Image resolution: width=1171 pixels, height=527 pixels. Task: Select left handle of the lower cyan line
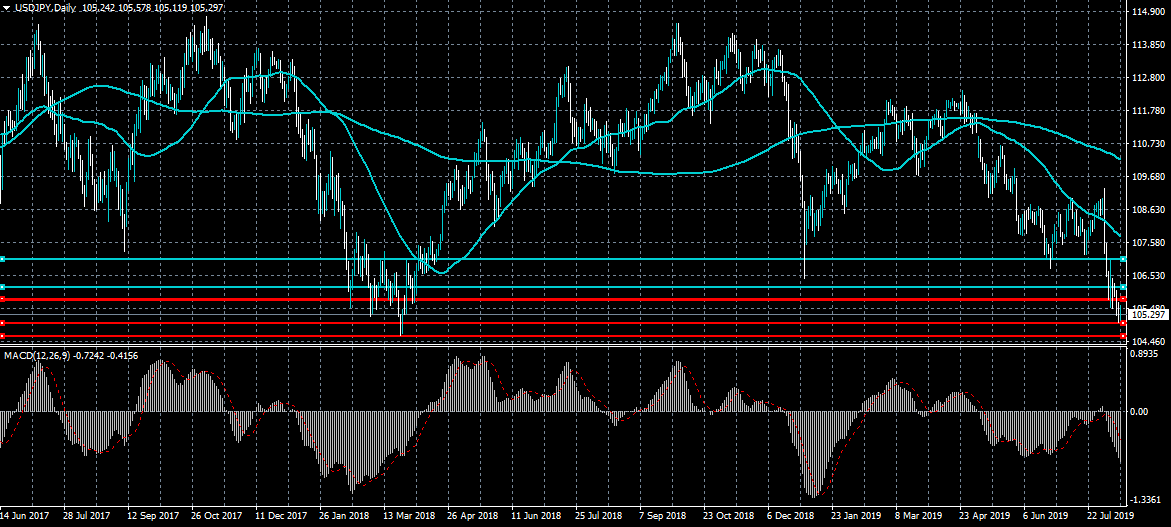pos(3,287)
